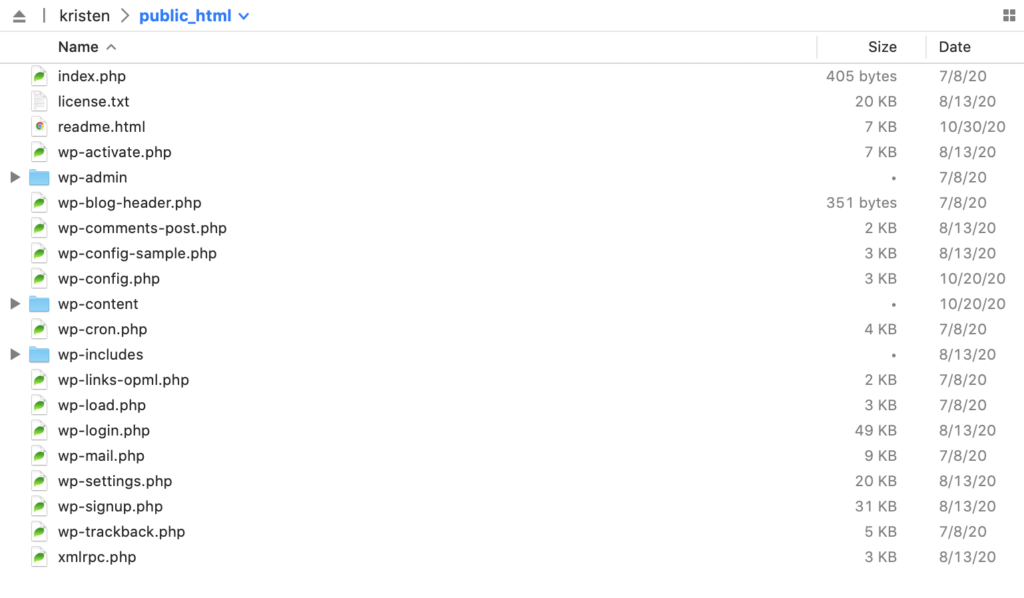This screenshot has width=1024, height=598.
Task: Click the wp-links-opml.php file icon
Action: pos(39,380)
